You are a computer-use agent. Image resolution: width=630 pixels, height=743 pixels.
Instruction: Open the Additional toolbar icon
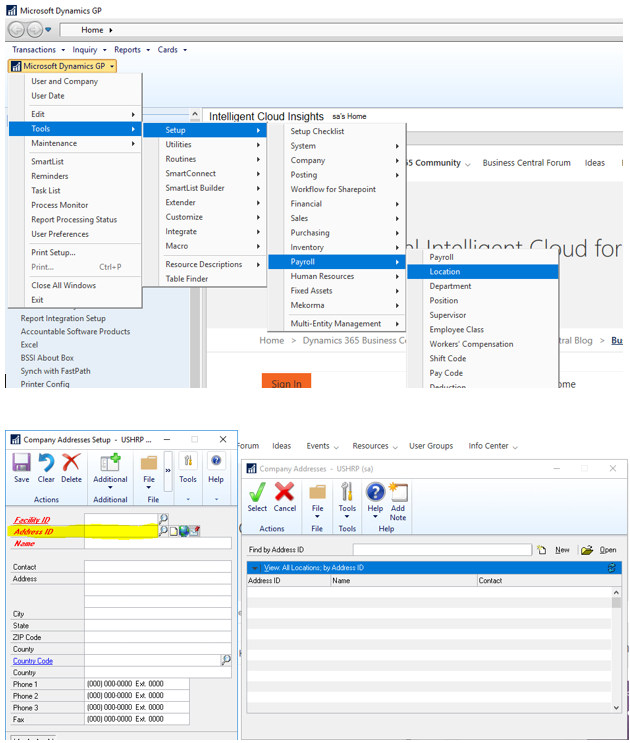click(x=110, y=463)
